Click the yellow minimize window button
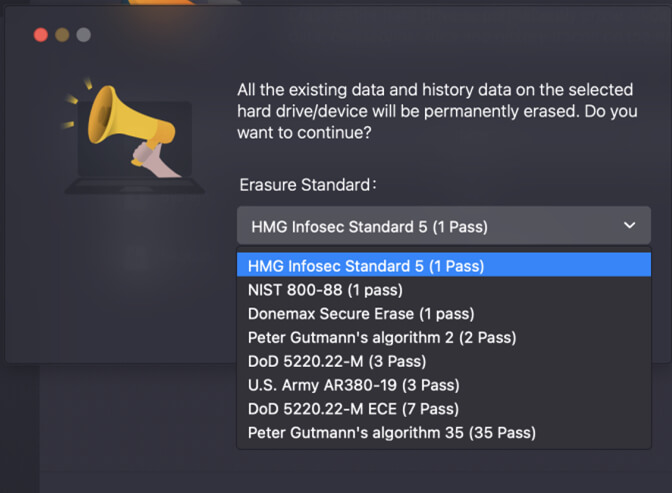Screen dimensions: 672x493 tap(62, 35)
